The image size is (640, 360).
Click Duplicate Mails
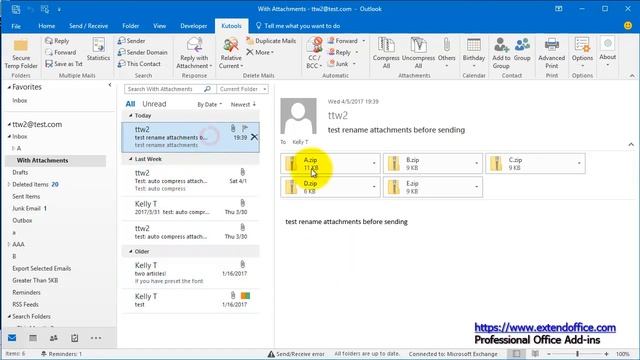271,41
